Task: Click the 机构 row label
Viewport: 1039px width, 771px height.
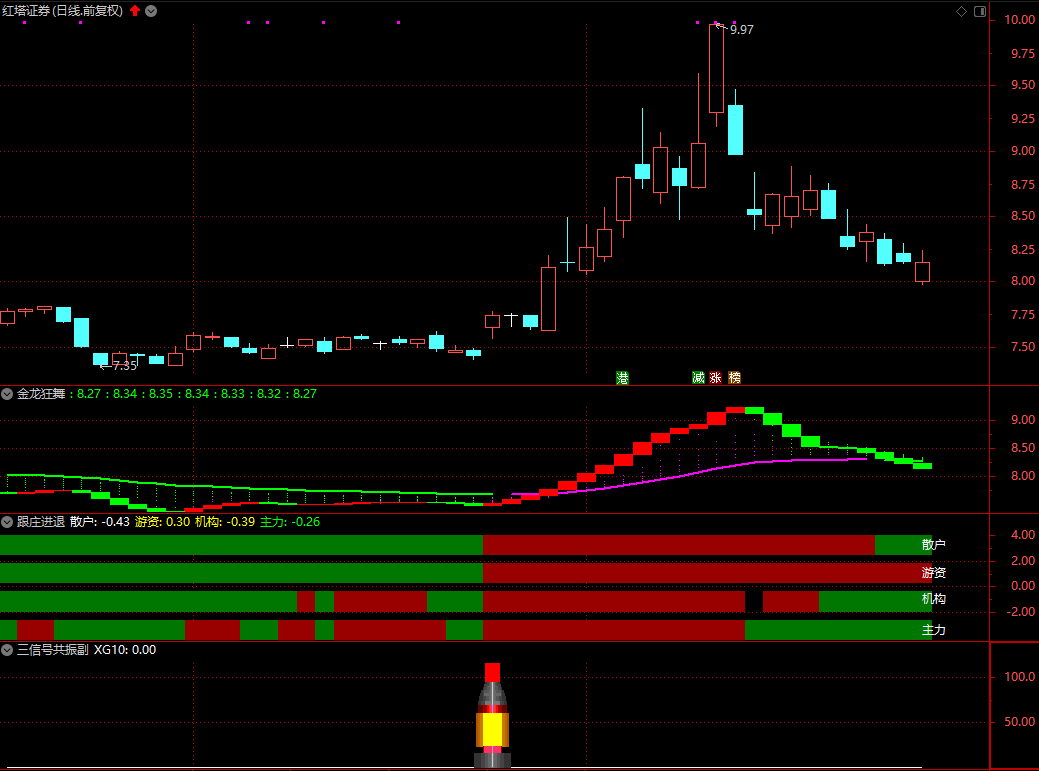Action: pos(934,599)
